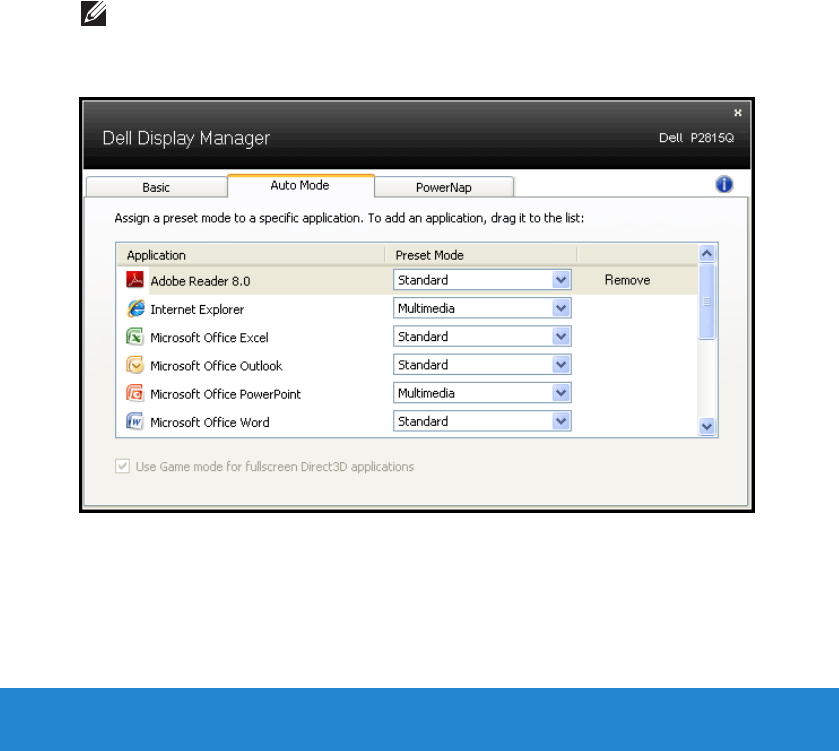Click the Application column header

point(250,255)
